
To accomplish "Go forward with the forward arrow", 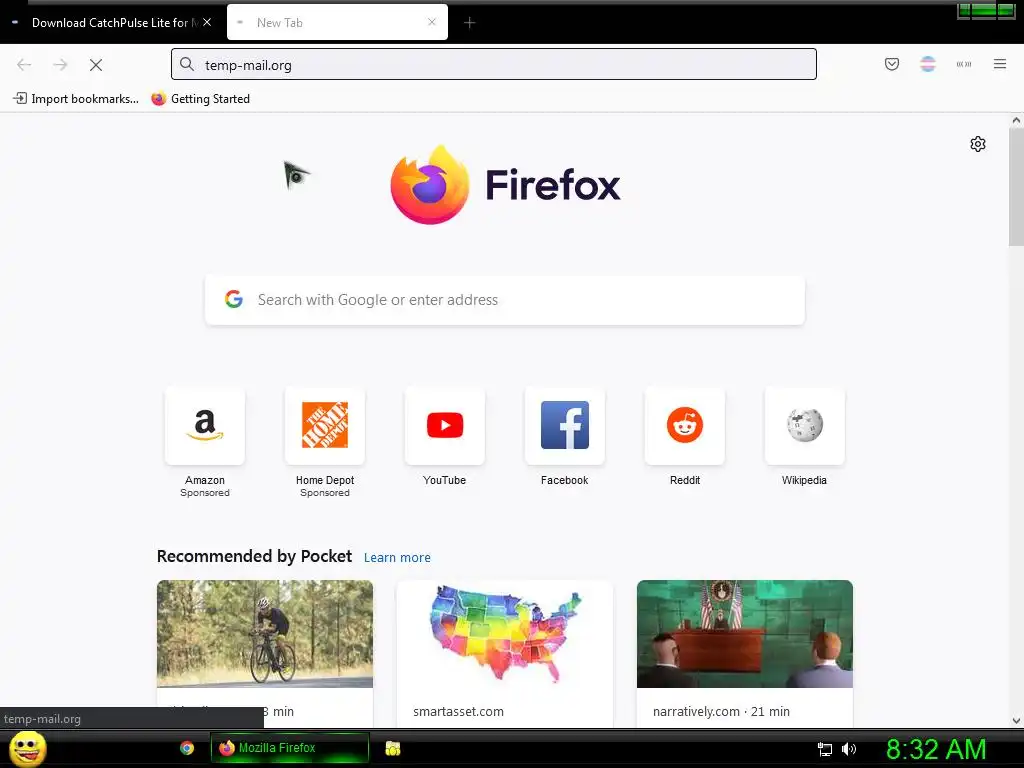I will tap(60, 65).
